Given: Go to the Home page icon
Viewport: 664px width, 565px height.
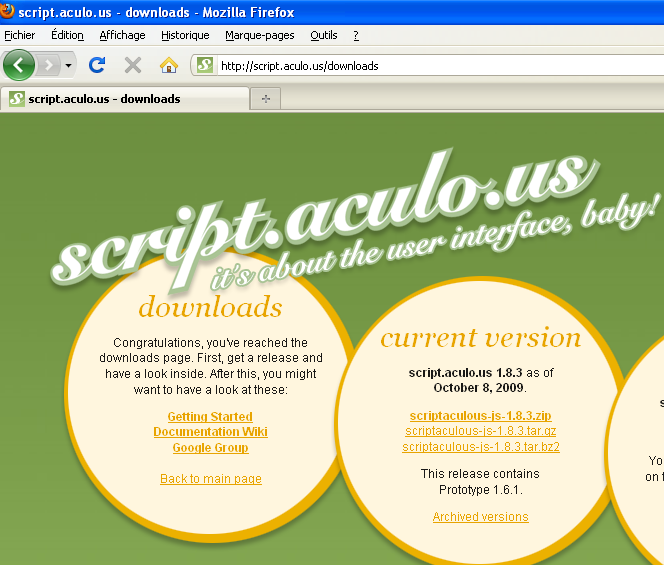Looking at the screenshot, I should (x=169, y=65).
